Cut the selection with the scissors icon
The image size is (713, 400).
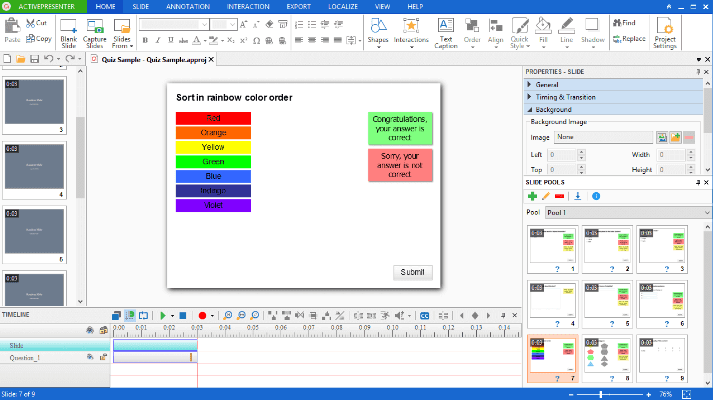tap(36, 23)
